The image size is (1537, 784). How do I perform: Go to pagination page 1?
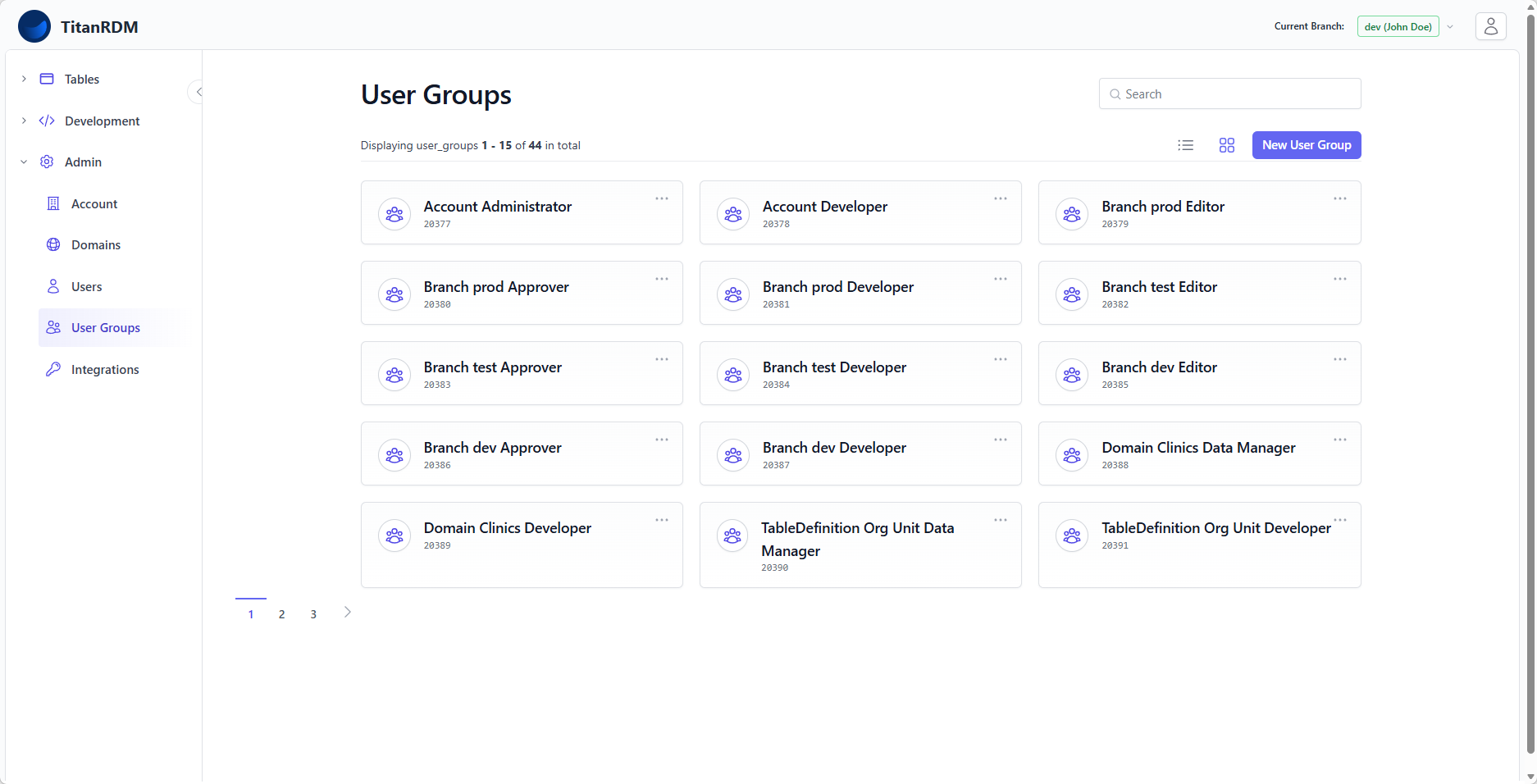pos(251,613)
